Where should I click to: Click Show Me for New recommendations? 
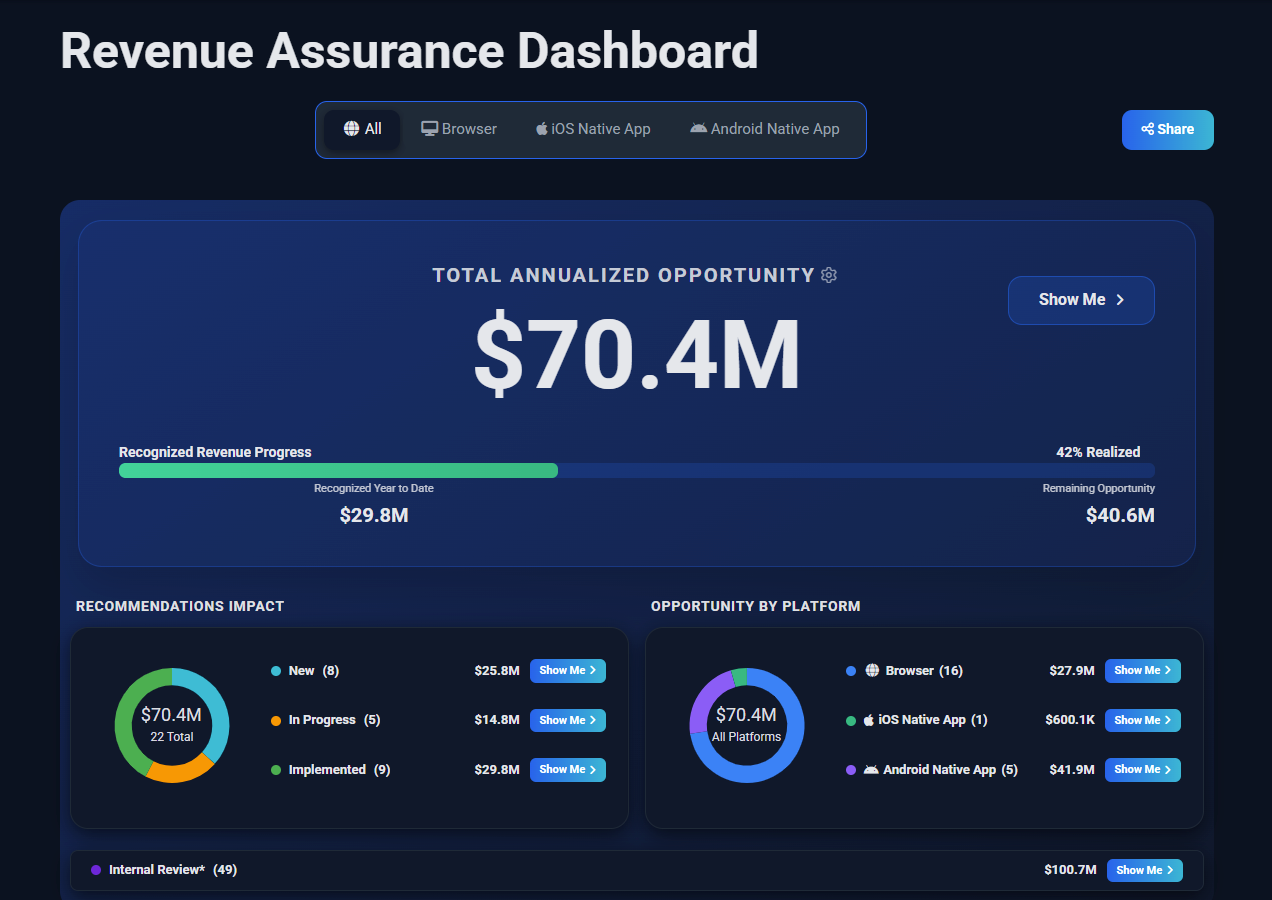pos(568,671)
